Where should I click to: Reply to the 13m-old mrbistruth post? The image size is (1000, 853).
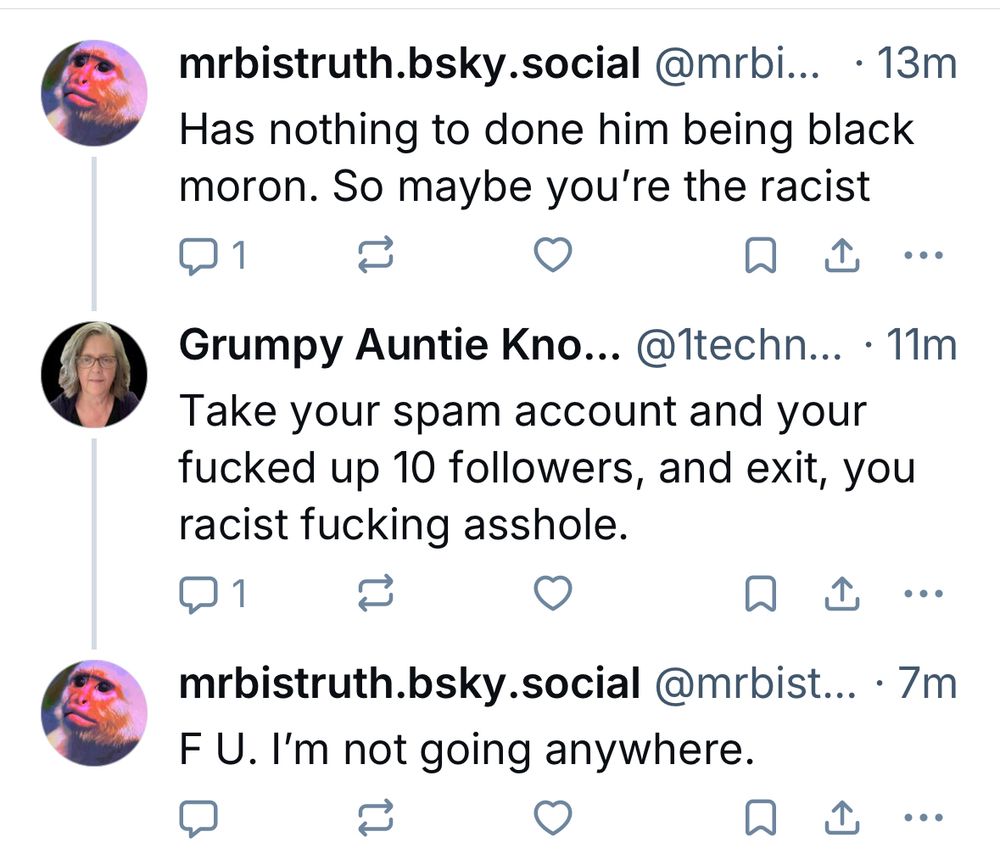click(197, 258)
